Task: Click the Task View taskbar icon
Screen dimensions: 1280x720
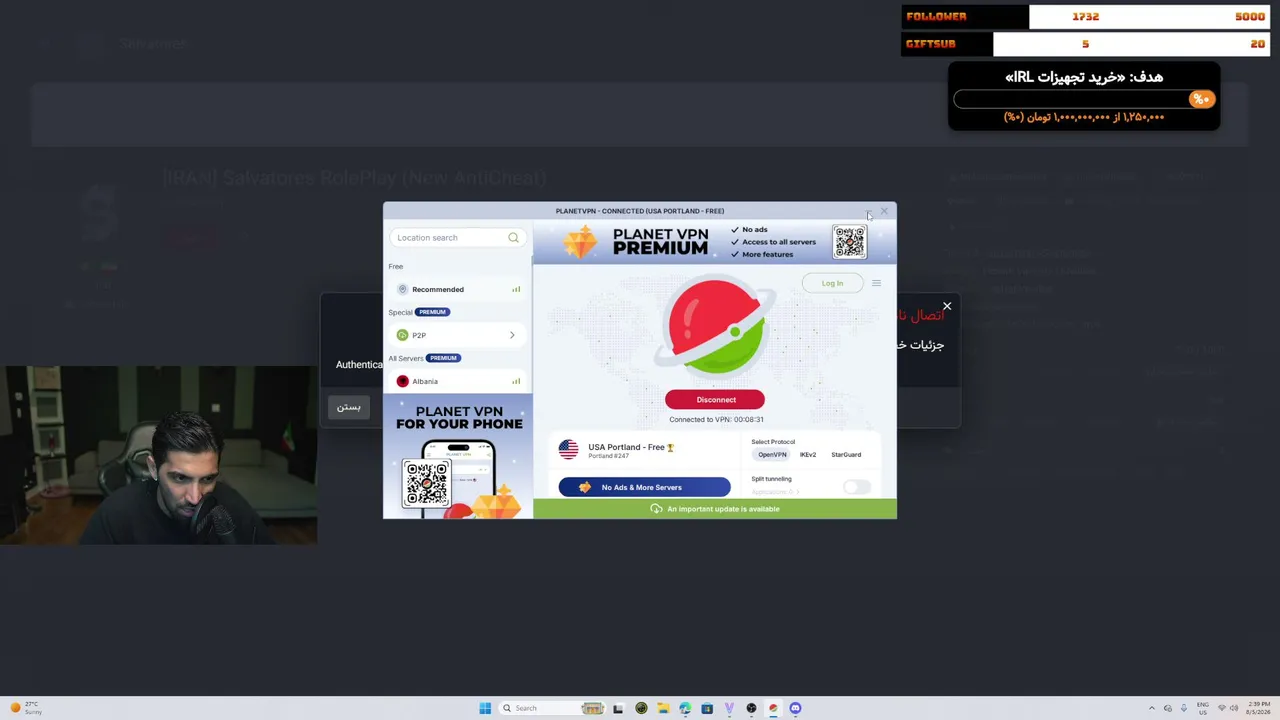Action: 618,708
